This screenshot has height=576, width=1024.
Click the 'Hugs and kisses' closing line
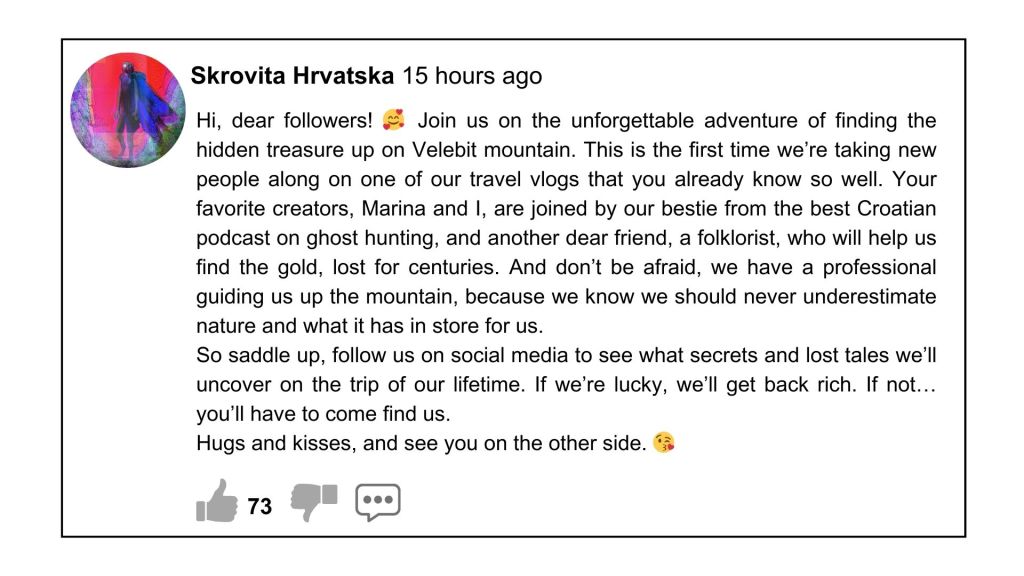262,443
